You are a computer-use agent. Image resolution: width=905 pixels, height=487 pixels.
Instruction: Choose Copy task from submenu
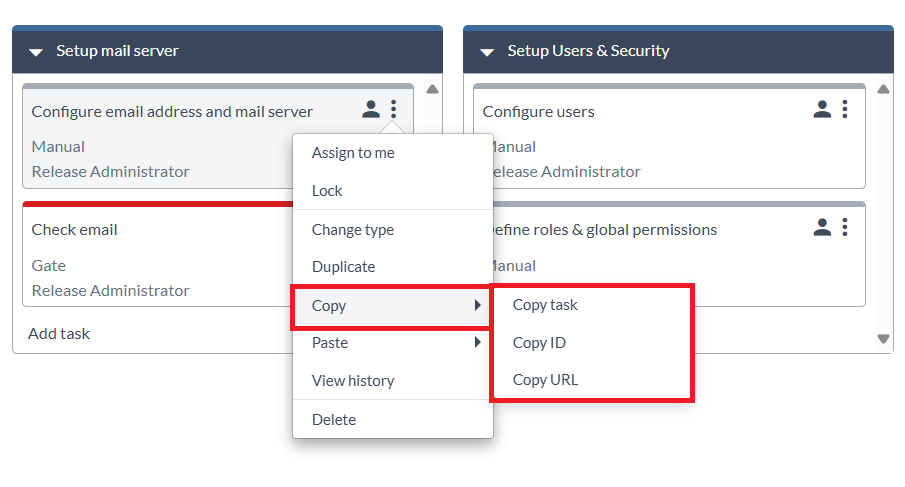click(545, 305)
